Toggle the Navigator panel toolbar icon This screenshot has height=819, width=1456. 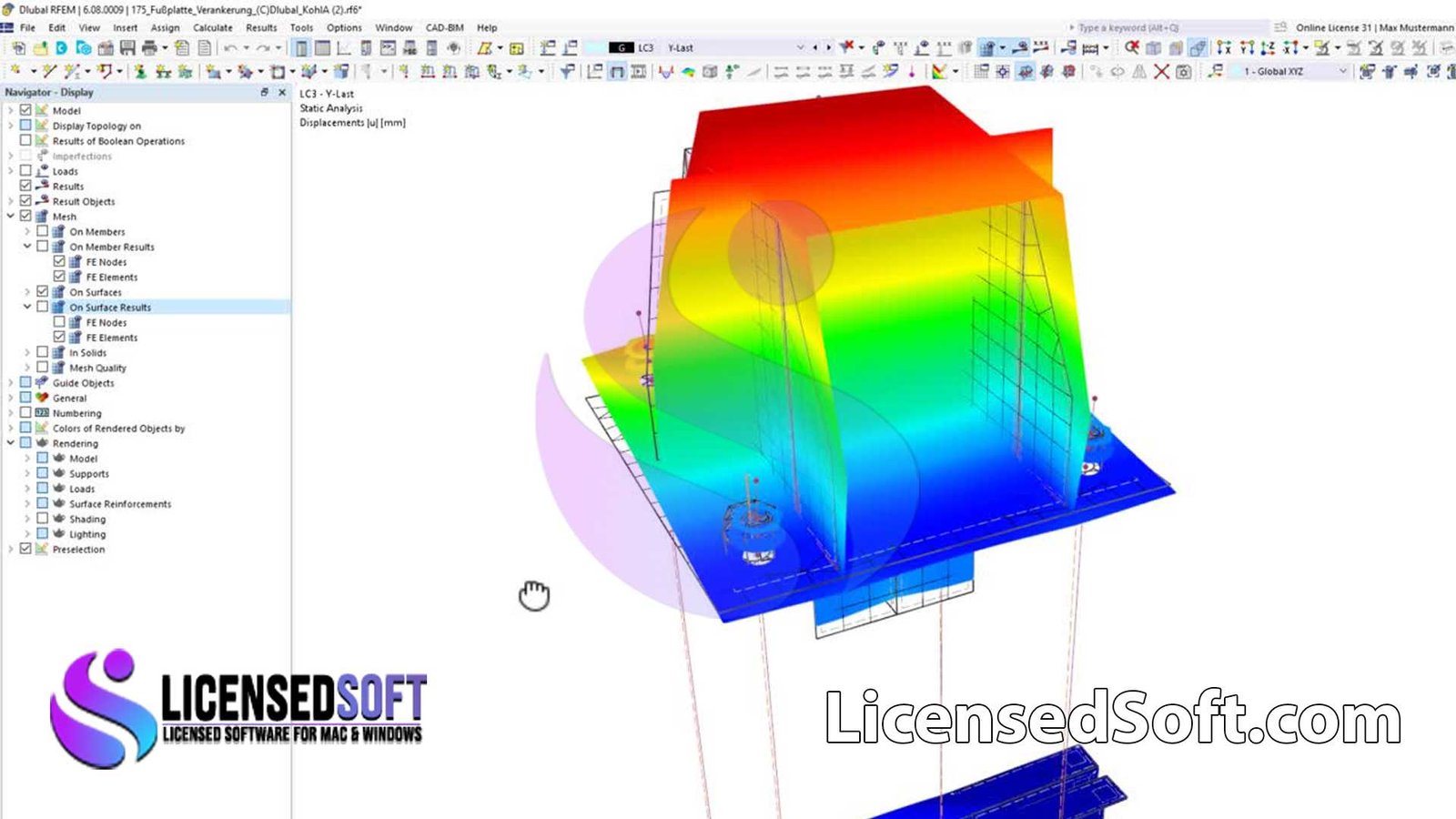point(301,47)
